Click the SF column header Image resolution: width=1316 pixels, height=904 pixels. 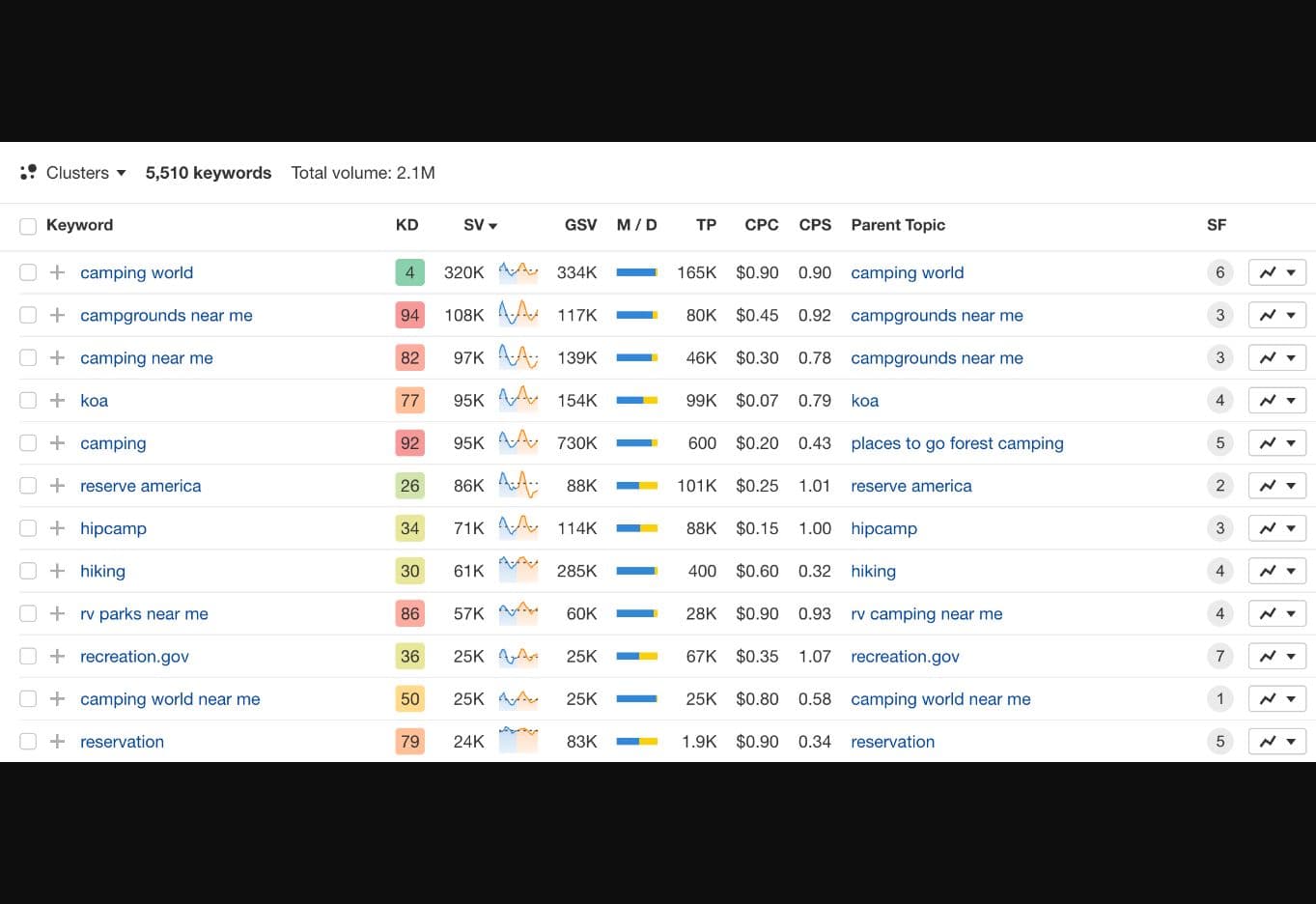point(1217,225)
